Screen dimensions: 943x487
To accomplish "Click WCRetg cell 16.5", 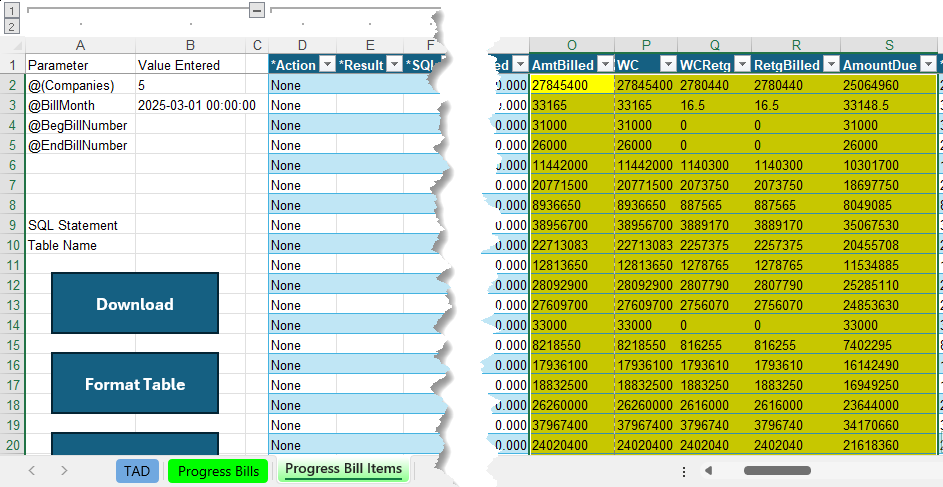I will 714,105.
